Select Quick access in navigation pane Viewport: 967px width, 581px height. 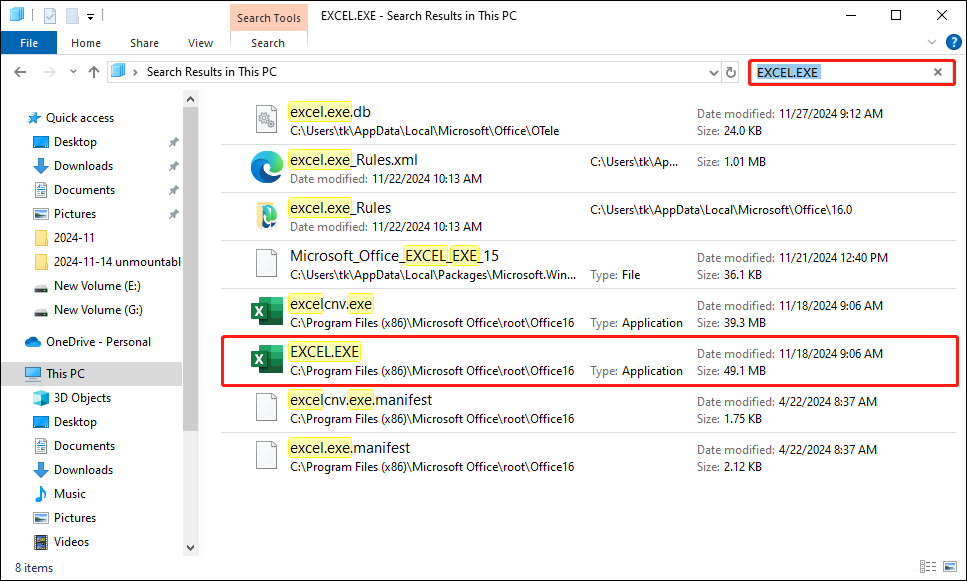pos(80,118)
